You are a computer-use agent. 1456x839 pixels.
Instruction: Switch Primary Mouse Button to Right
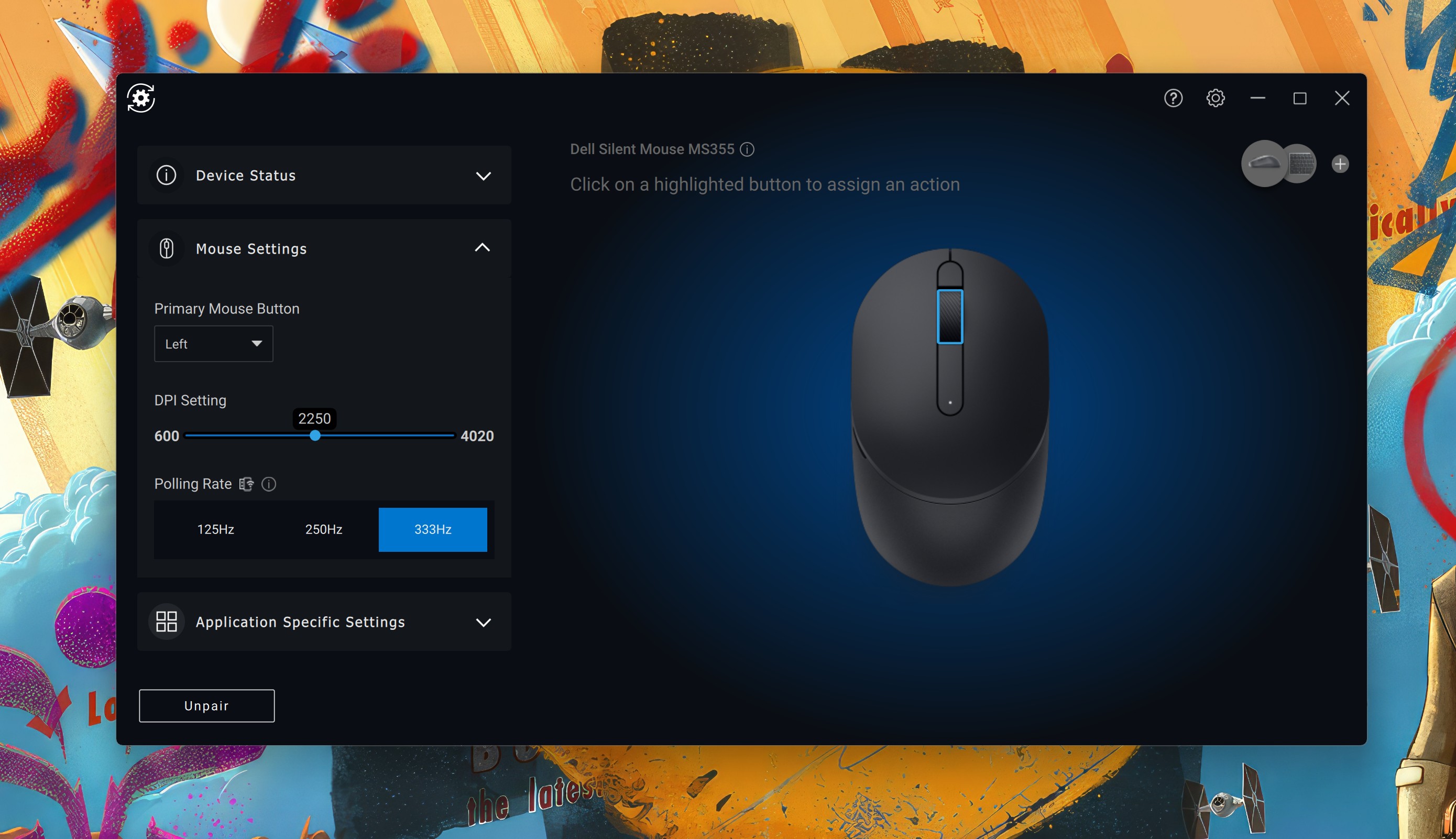click(213, 343)
